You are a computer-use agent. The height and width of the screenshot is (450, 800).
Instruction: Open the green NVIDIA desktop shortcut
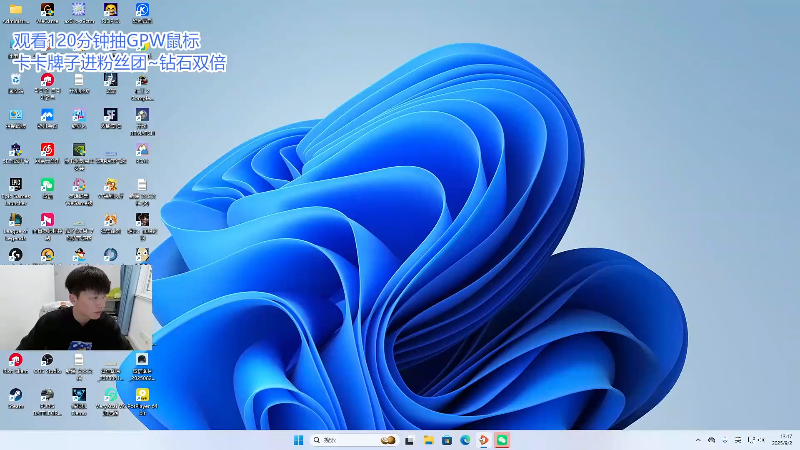[79, 149]
